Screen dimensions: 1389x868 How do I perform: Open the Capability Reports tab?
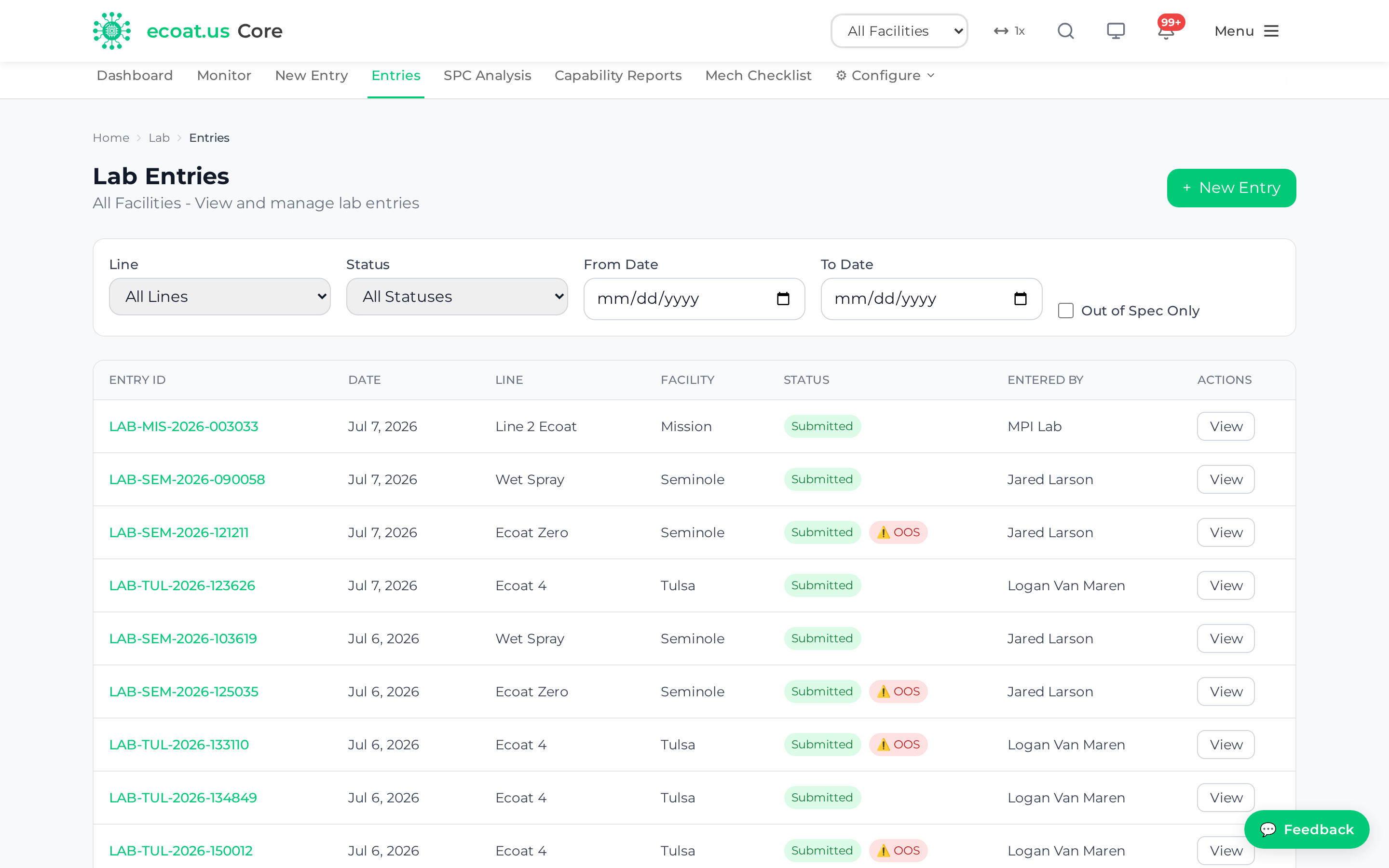[618, 75]
